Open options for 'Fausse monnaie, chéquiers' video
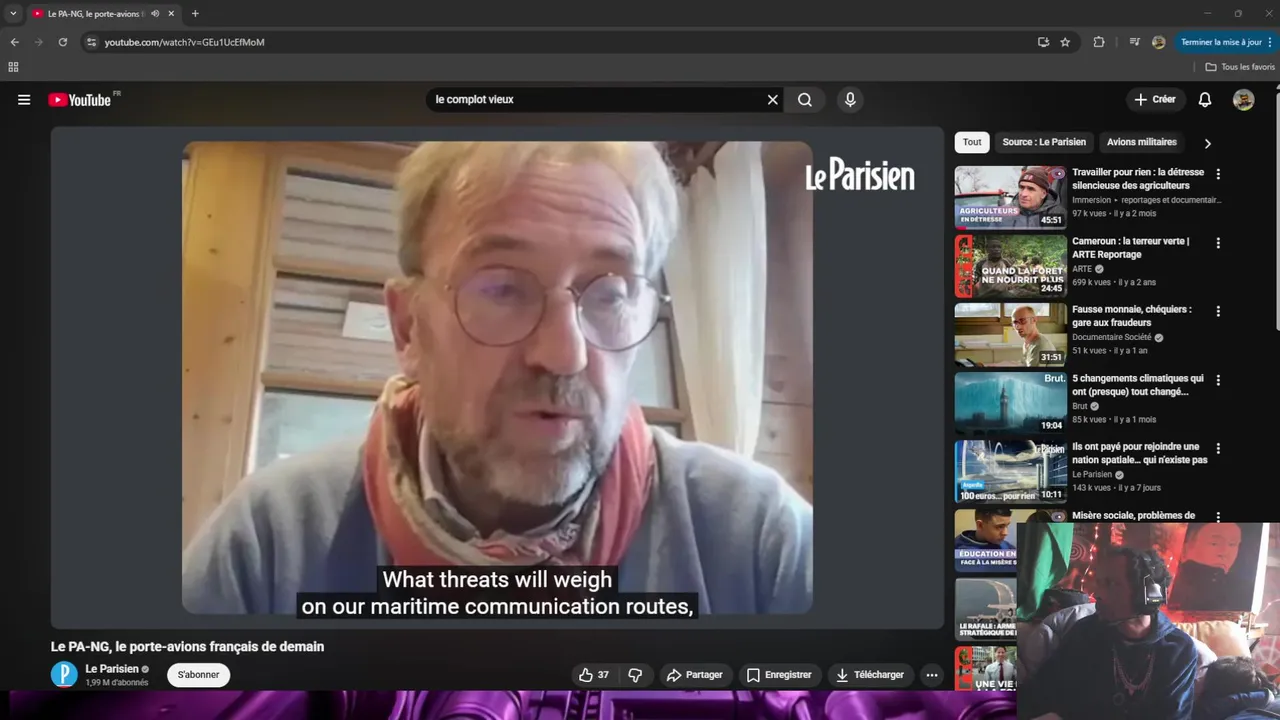The height and width of the screenshot is (720, 1280). (x=1218, y=311)
